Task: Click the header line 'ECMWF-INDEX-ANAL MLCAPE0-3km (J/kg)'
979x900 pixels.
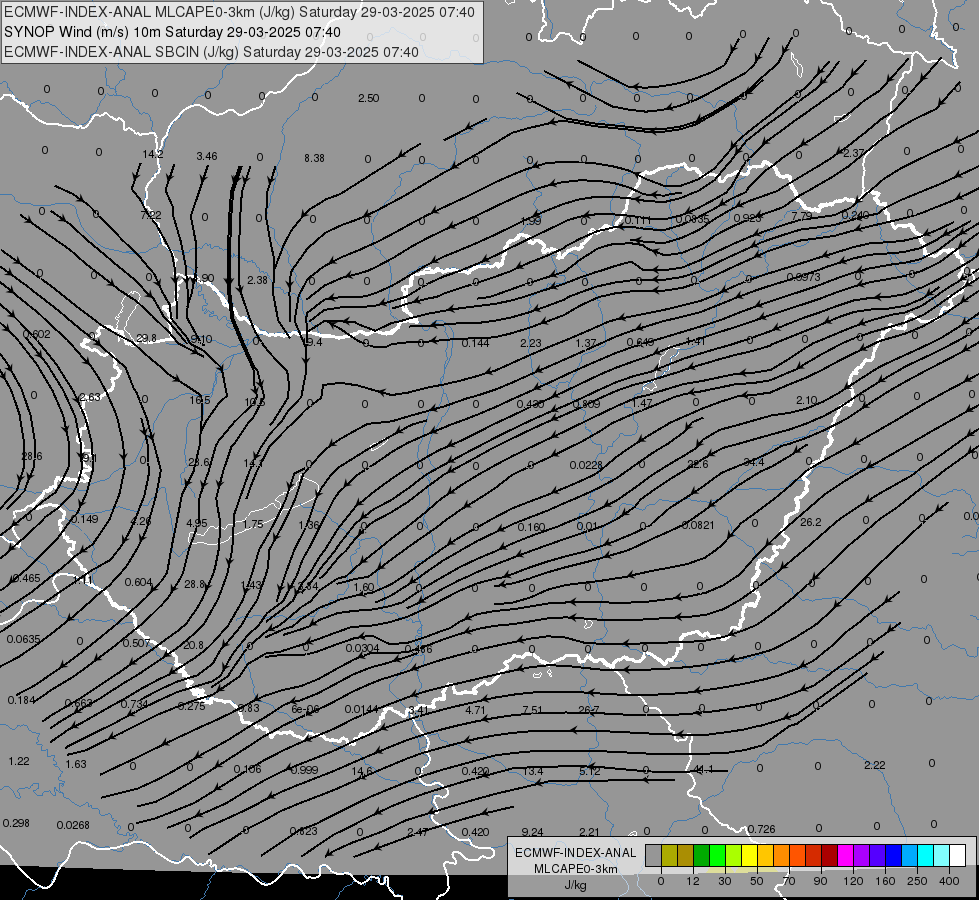Action: [x=150, y=12]
